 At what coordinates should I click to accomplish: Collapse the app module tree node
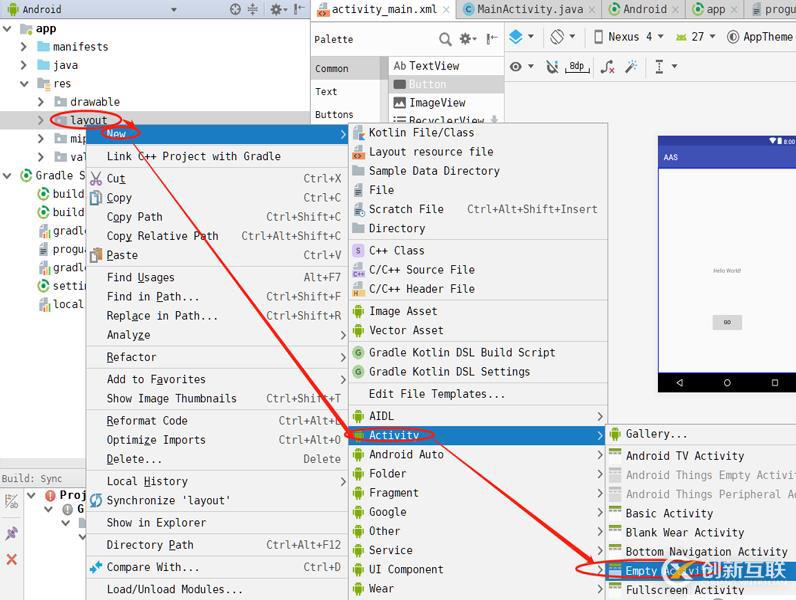click(x=7, y=28)
